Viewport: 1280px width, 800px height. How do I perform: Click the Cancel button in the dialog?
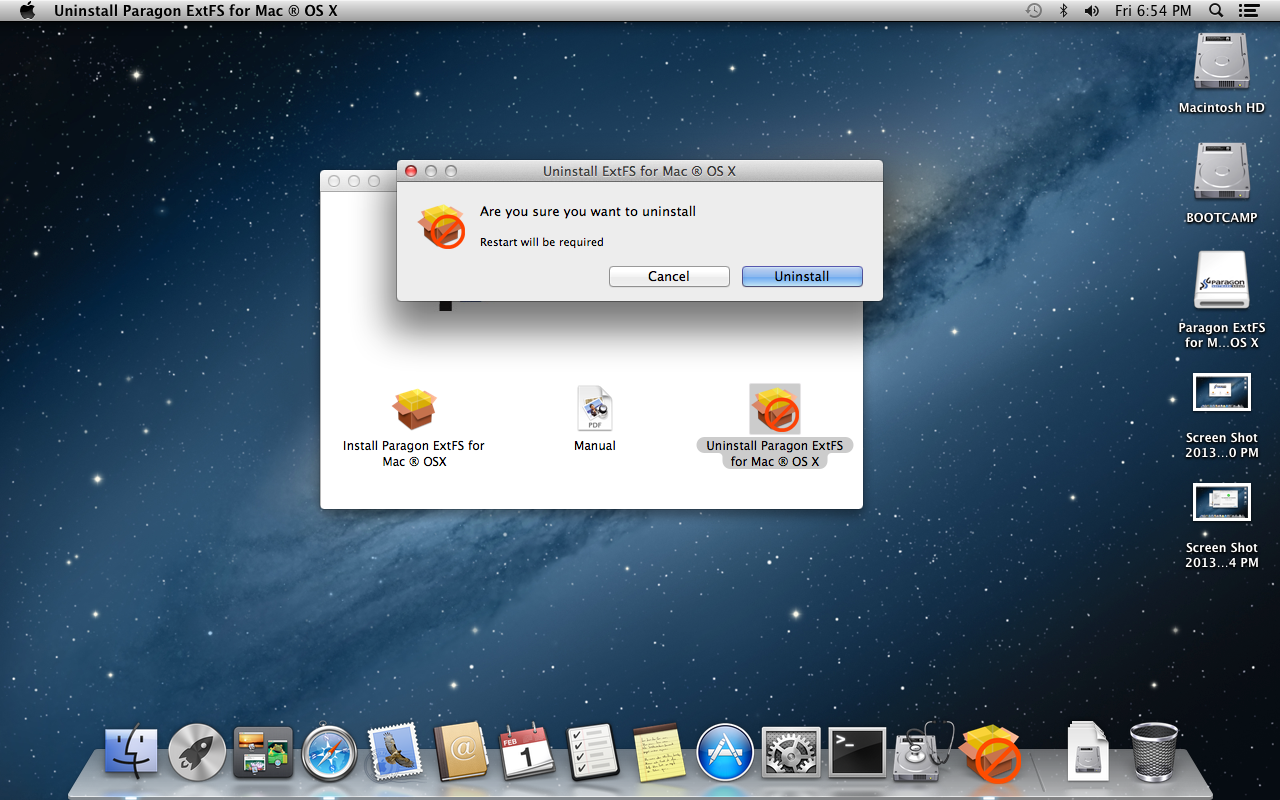pyautogui.click(x=669, y=276)
